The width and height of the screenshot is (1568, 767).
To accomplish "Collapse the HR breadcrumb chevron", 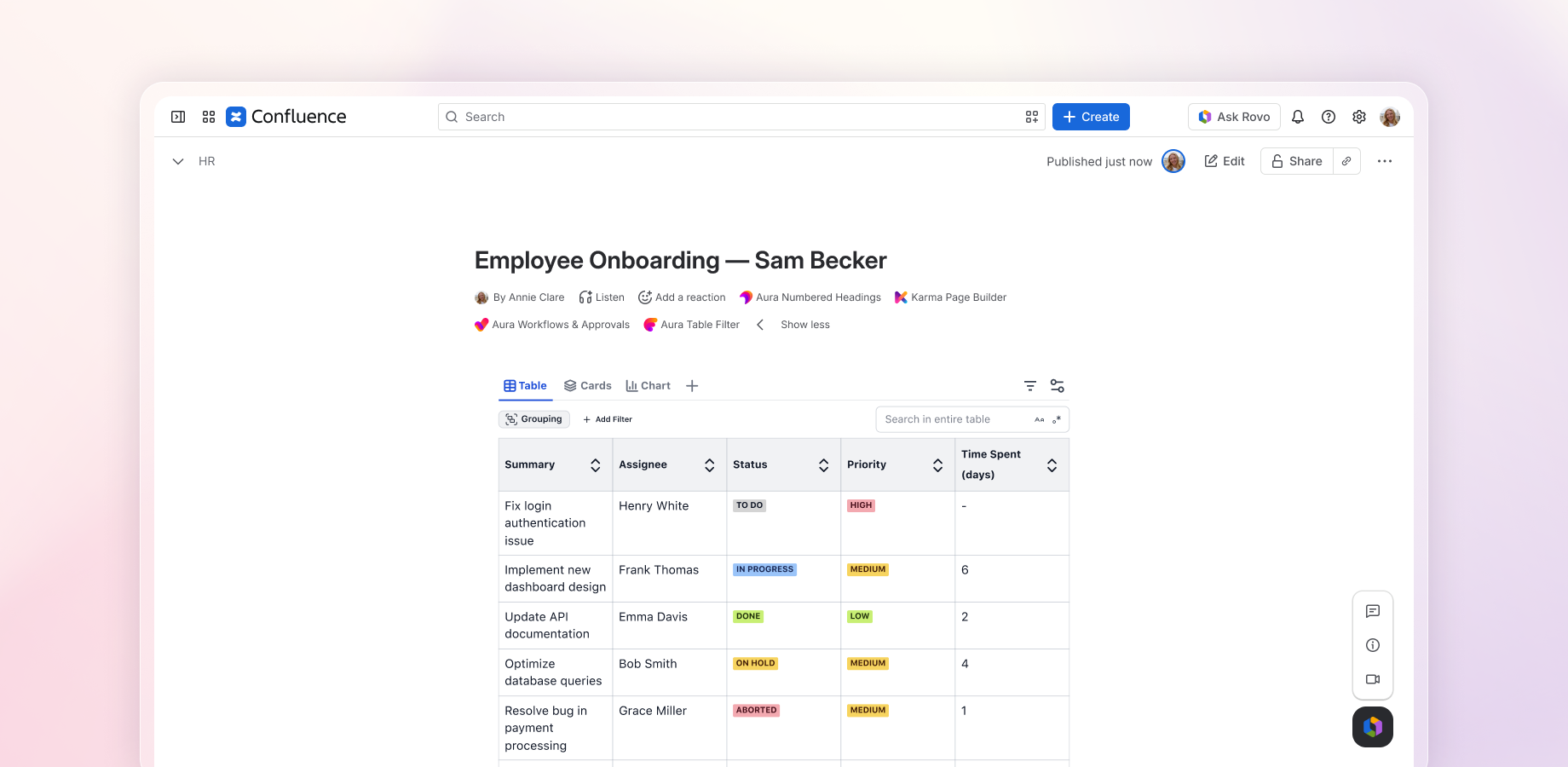I will click(178, 161).
